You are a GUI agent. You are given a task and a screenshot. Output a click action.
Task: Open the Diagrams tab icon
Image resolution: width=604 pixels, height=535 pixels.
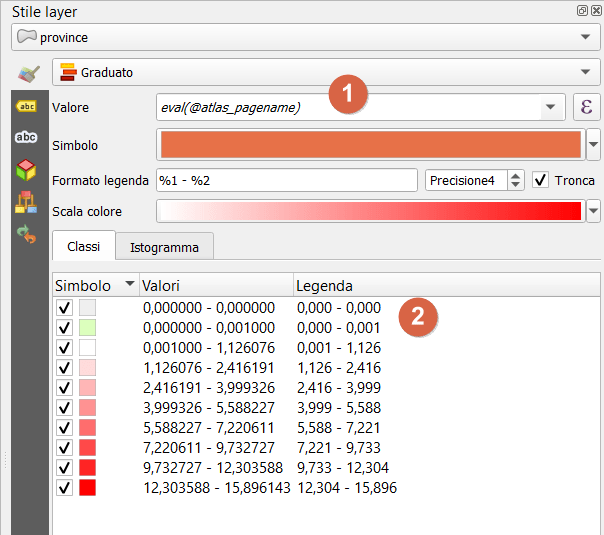pos(26,202)
